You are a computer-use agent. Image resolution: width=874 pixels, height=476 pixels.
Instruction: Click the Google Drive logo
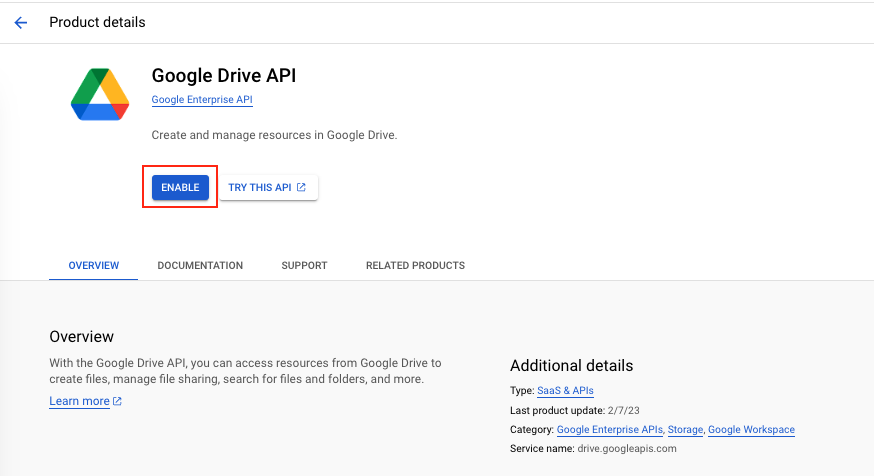(100, 94)
